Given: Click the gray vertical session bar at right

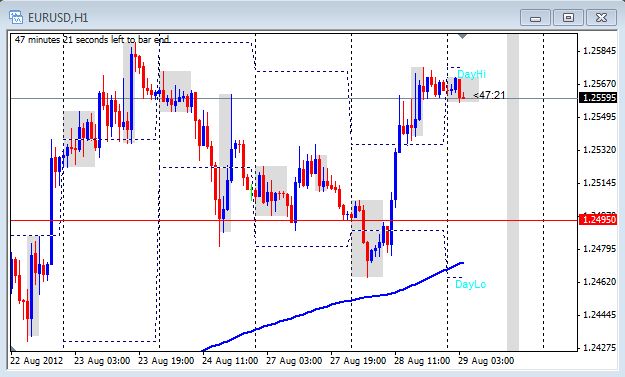Looking at the screenshot, I should (513, 192).
